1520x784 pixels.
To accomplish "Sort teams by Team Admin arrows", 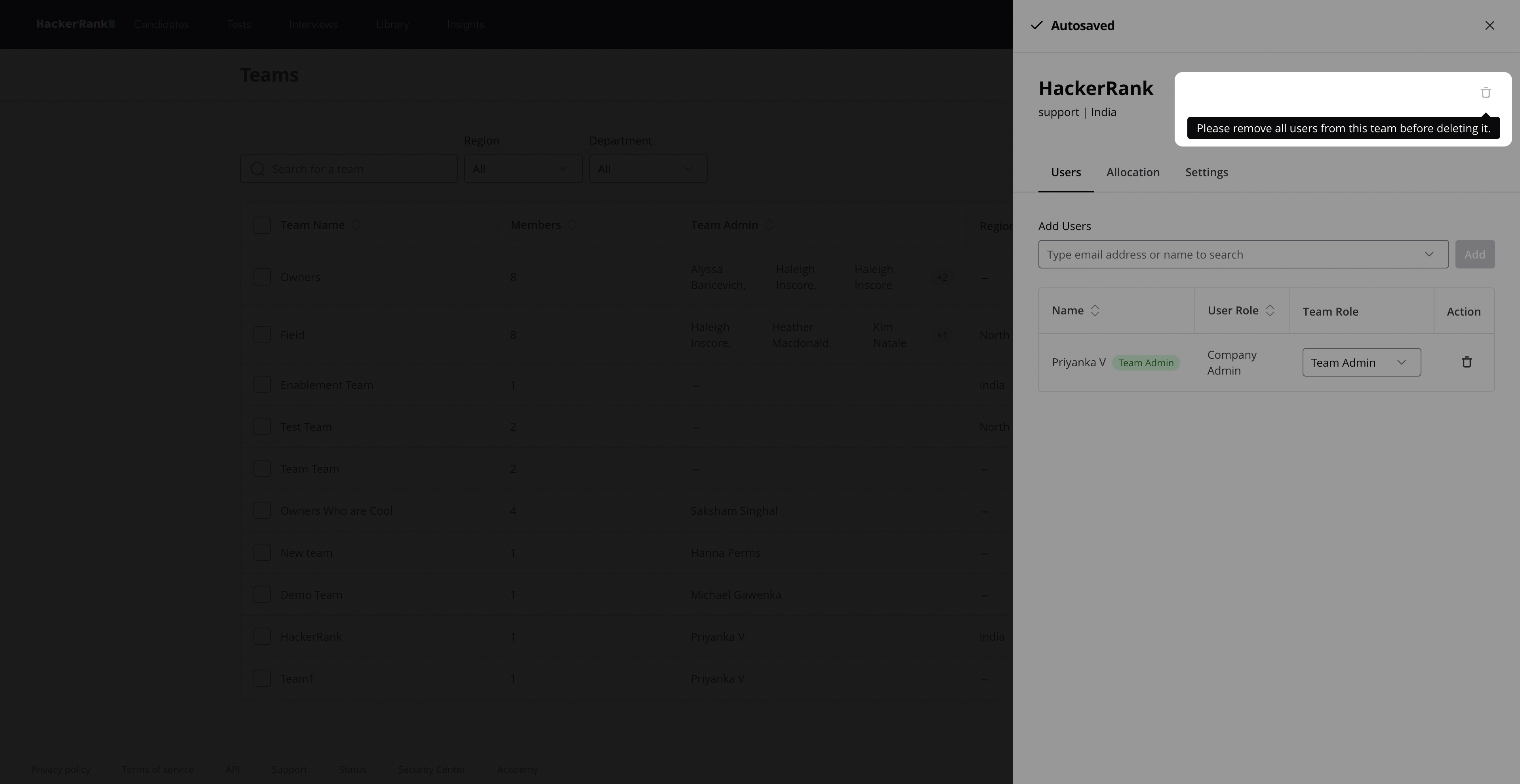I will [769, 225].
